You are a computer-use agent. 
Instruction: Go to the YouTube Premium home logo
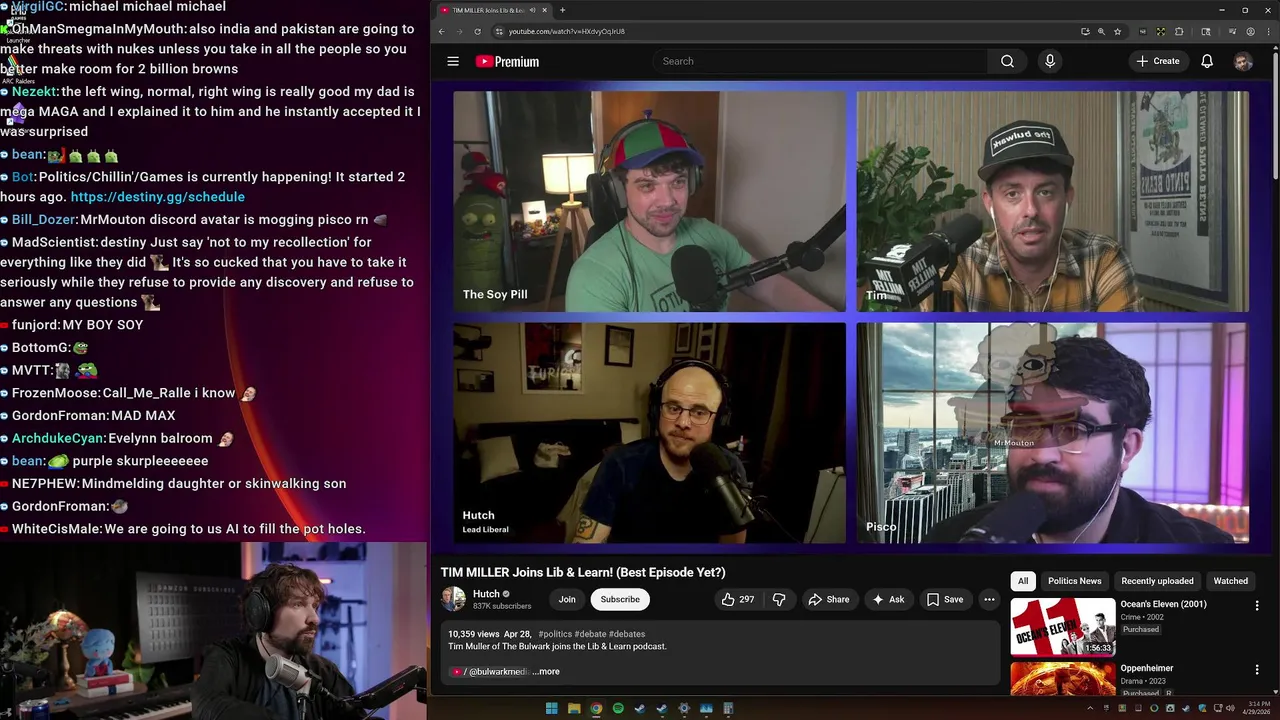click(507, 61)
